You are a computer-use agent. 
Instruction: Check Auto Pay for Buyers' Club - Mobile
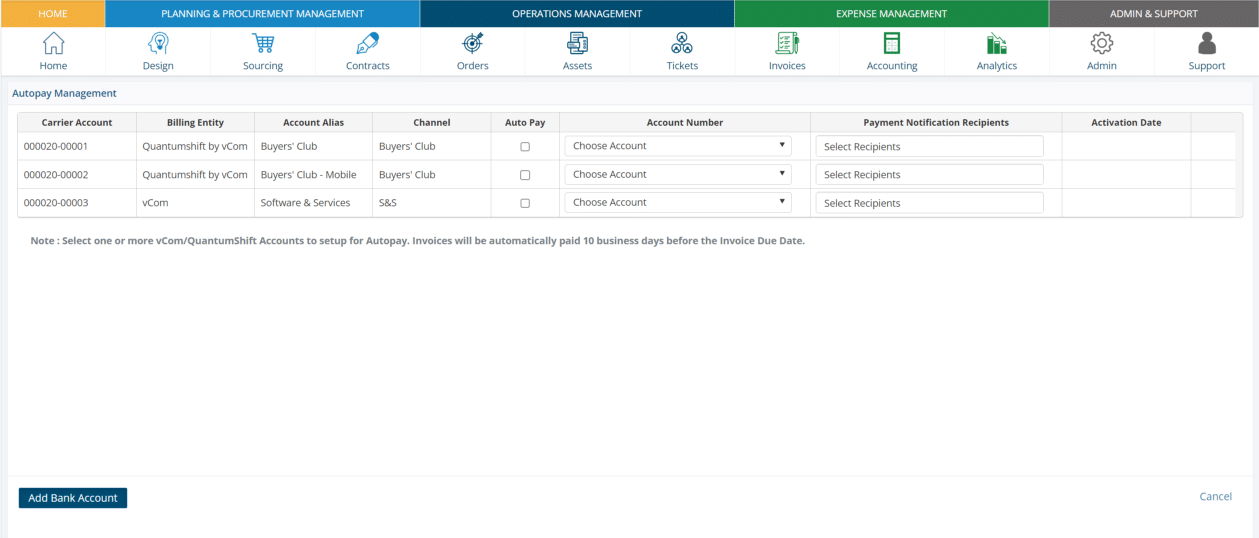(525, 175)
